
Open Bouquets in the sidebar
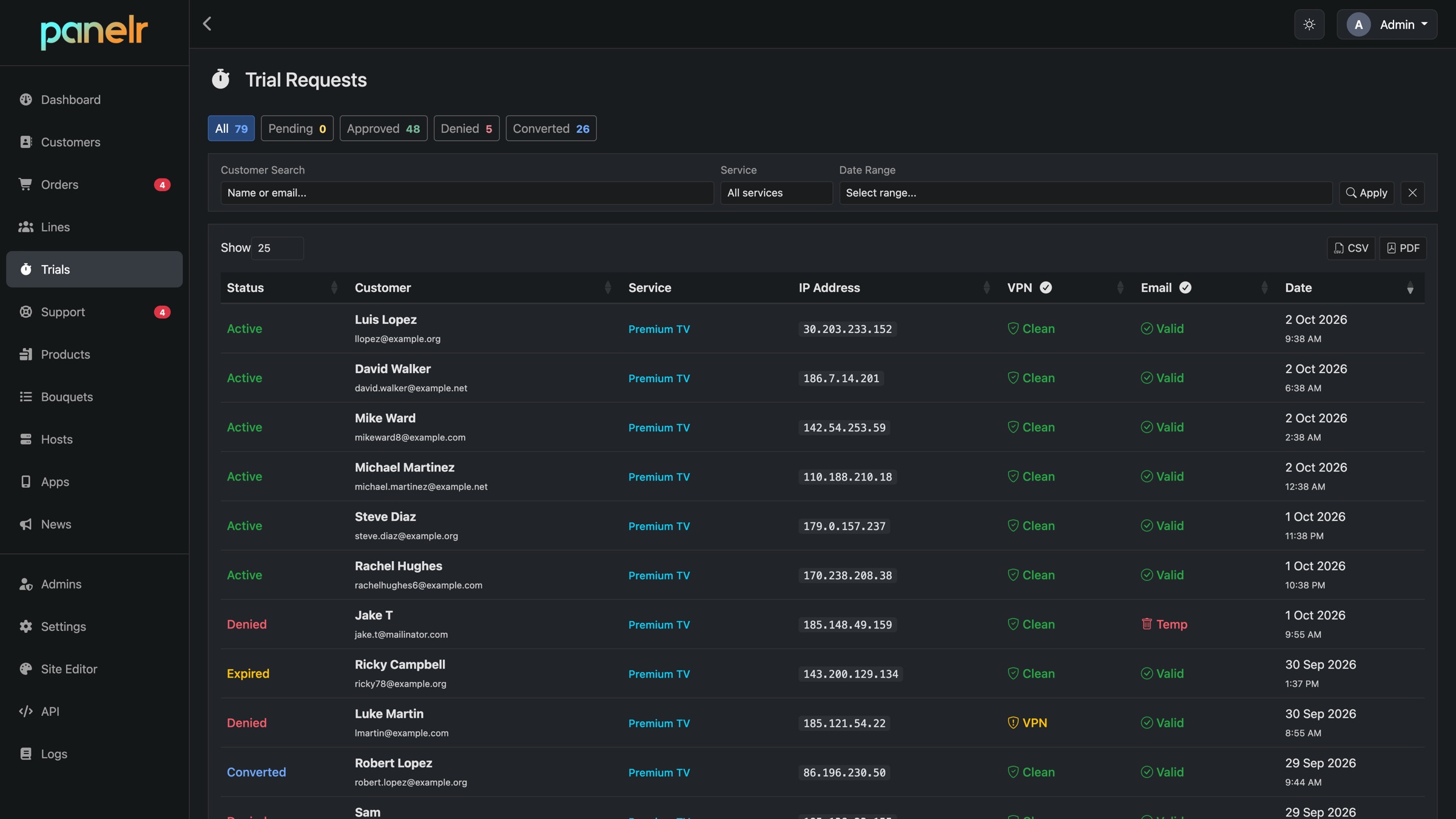click(94, 397)
